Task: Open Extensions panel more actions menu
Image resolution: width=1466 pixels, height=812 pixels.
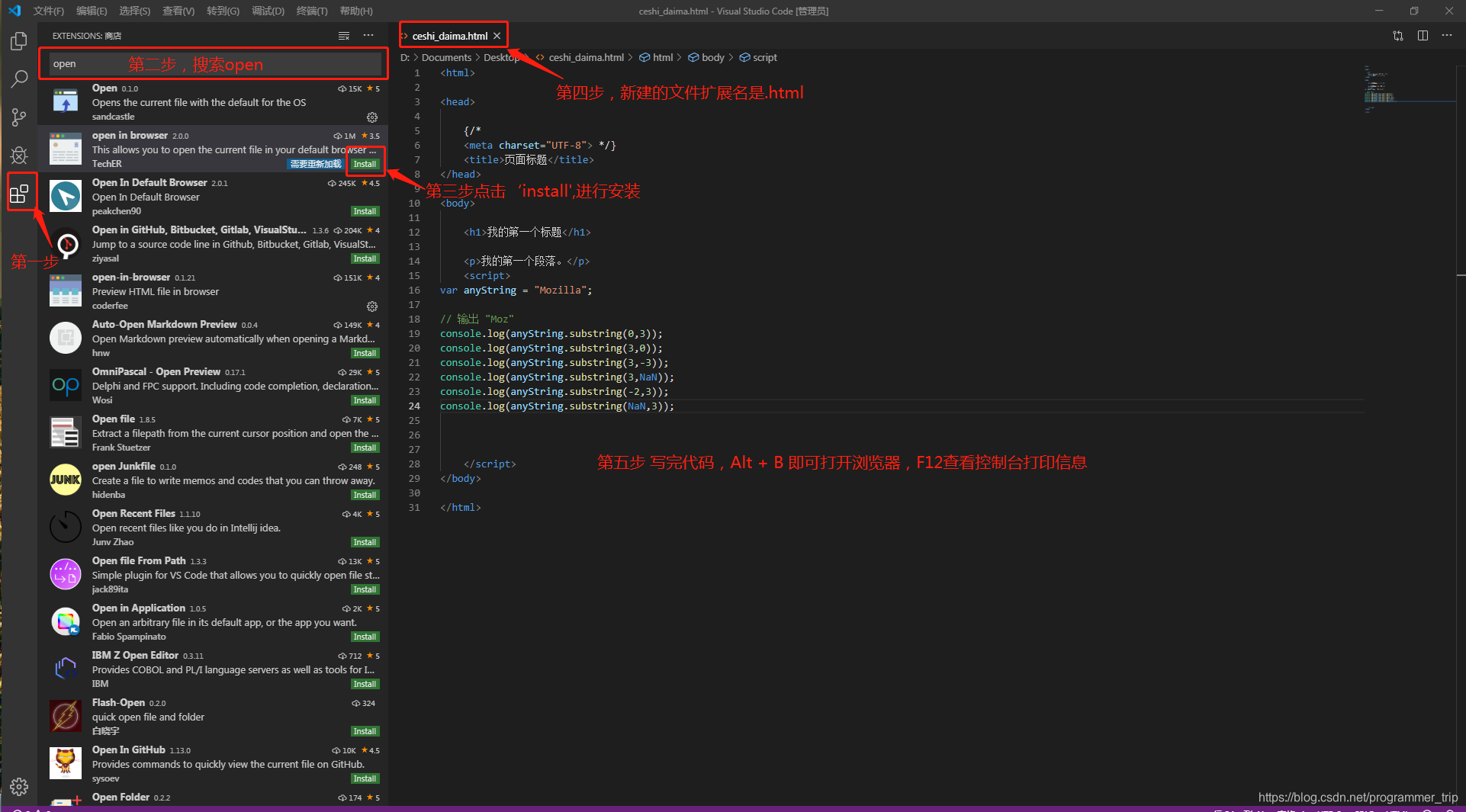Action: (368, 36)
